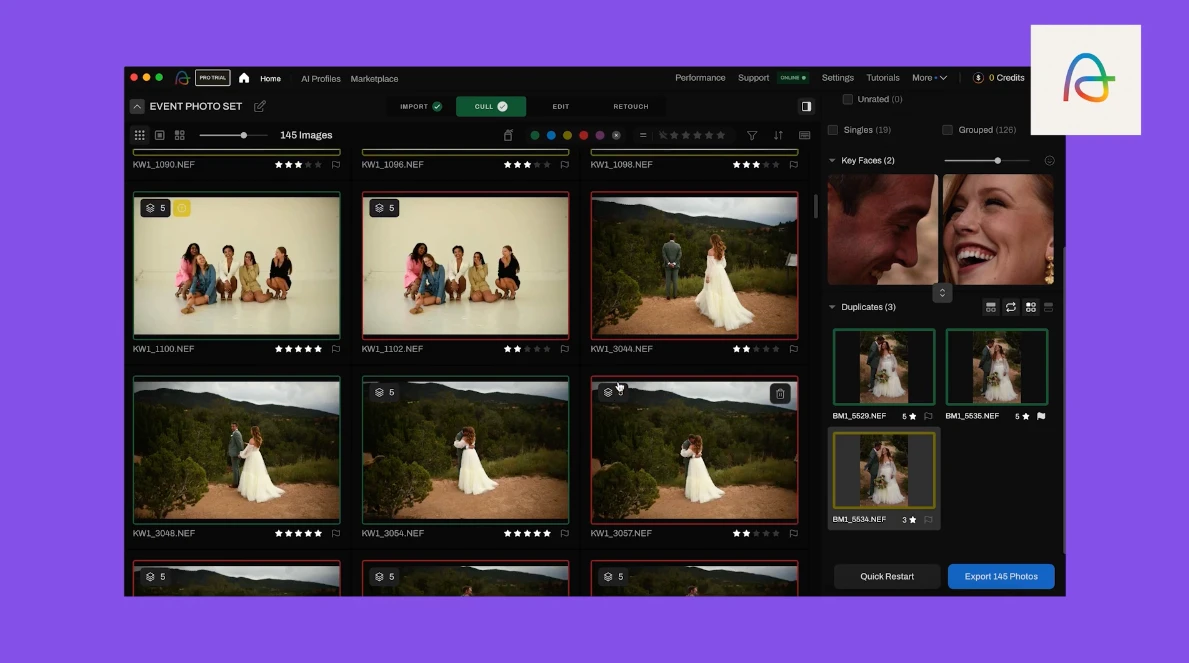Click the Duplicates stacked rows icon
Image resolution: width=1189 pixels, height=663 pixels.
(1049, 307)
